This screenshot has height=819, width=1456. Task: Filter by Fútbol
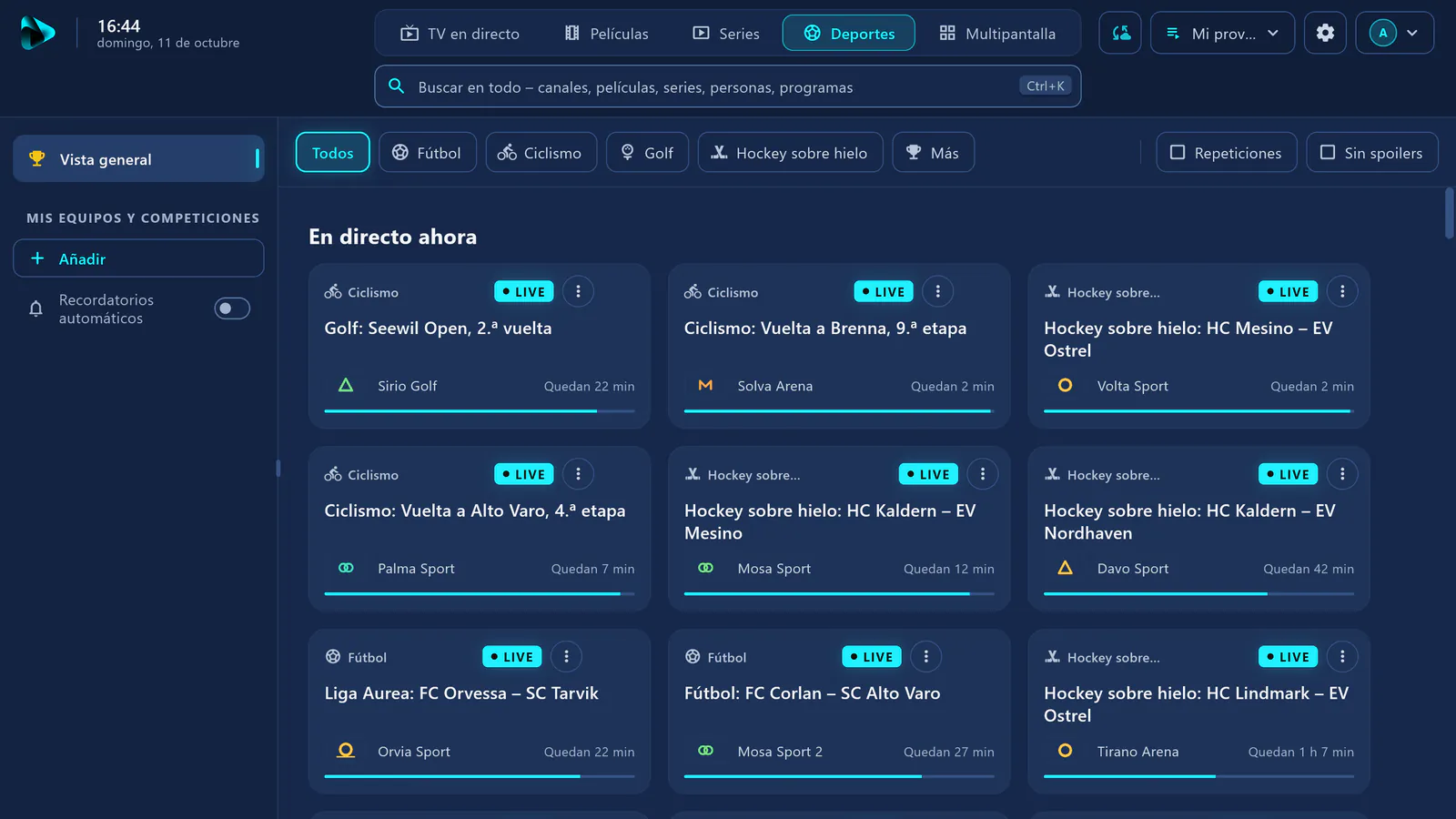427,152
